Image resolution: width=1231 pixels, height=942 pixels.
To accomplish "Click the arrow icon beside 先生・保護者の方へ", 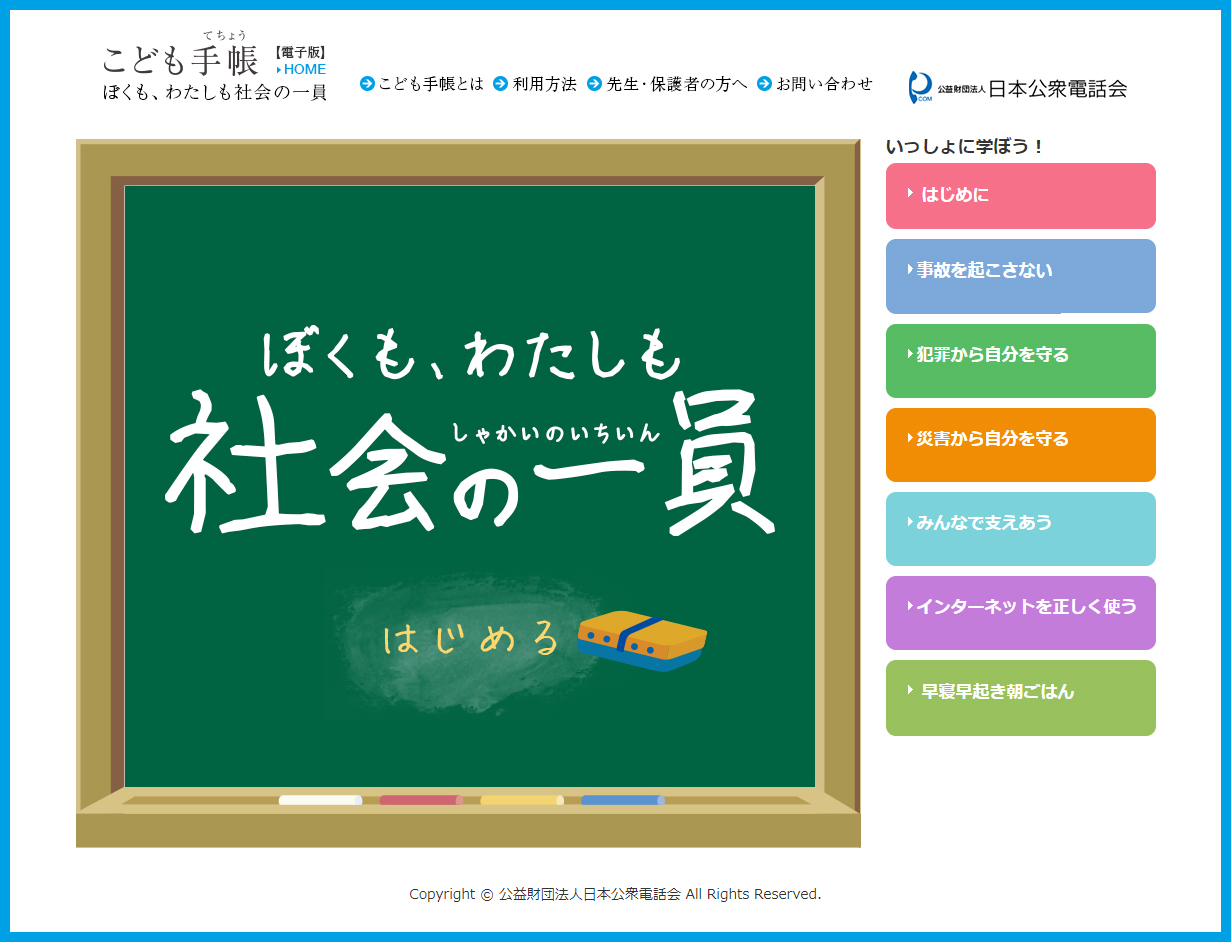I will (x=594, y=84).
